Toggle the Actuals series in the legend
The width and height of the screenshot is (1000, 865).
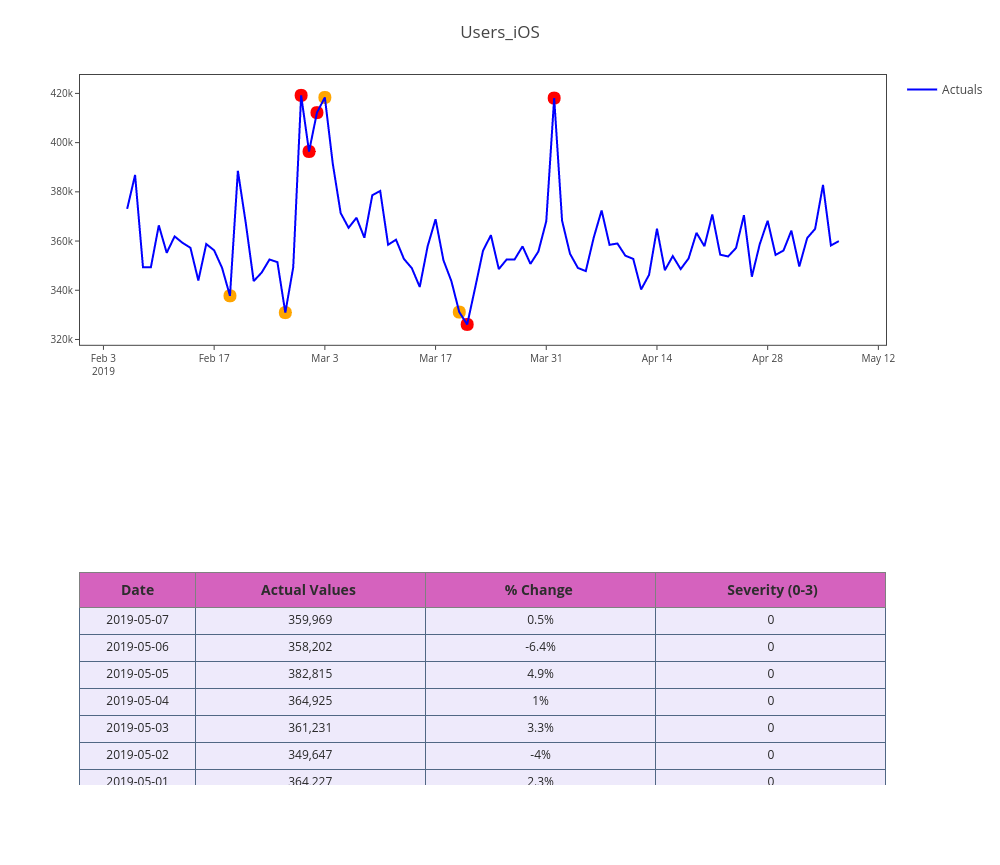pyautogui.click(x=961, y=90)
